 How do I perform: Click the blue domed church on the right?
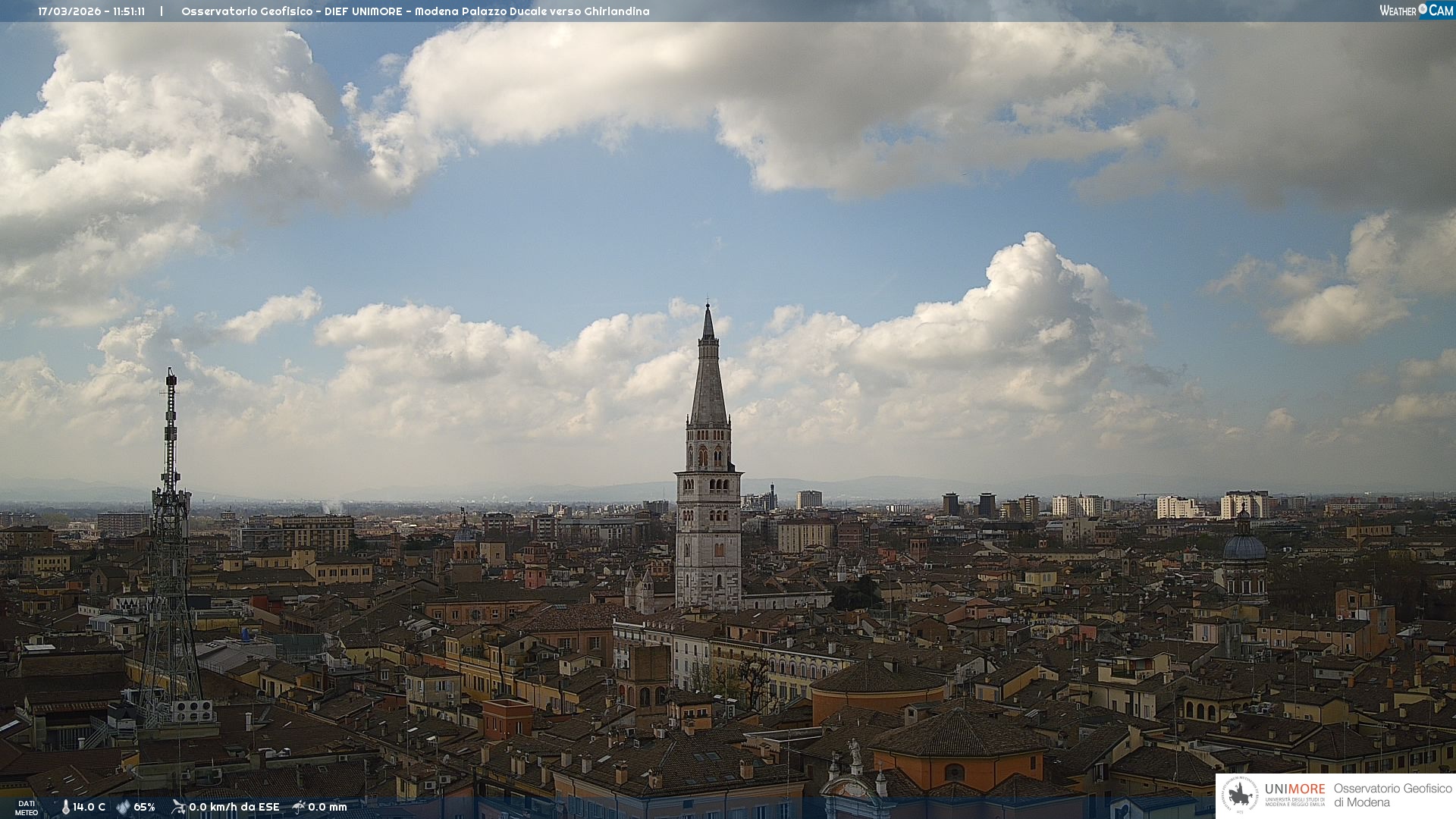[1244, 548]
